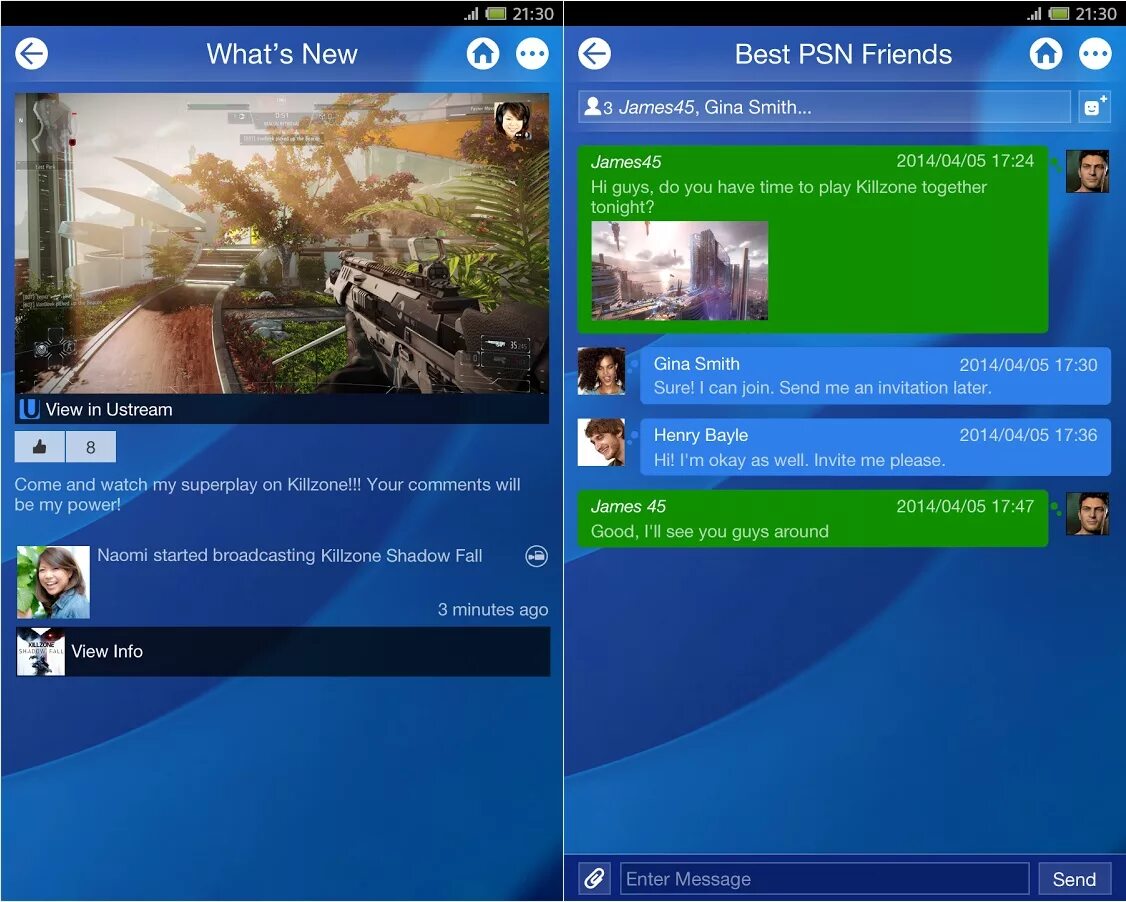
Task: Select Henry Bayle's message bubble
Action: [875, 447]
